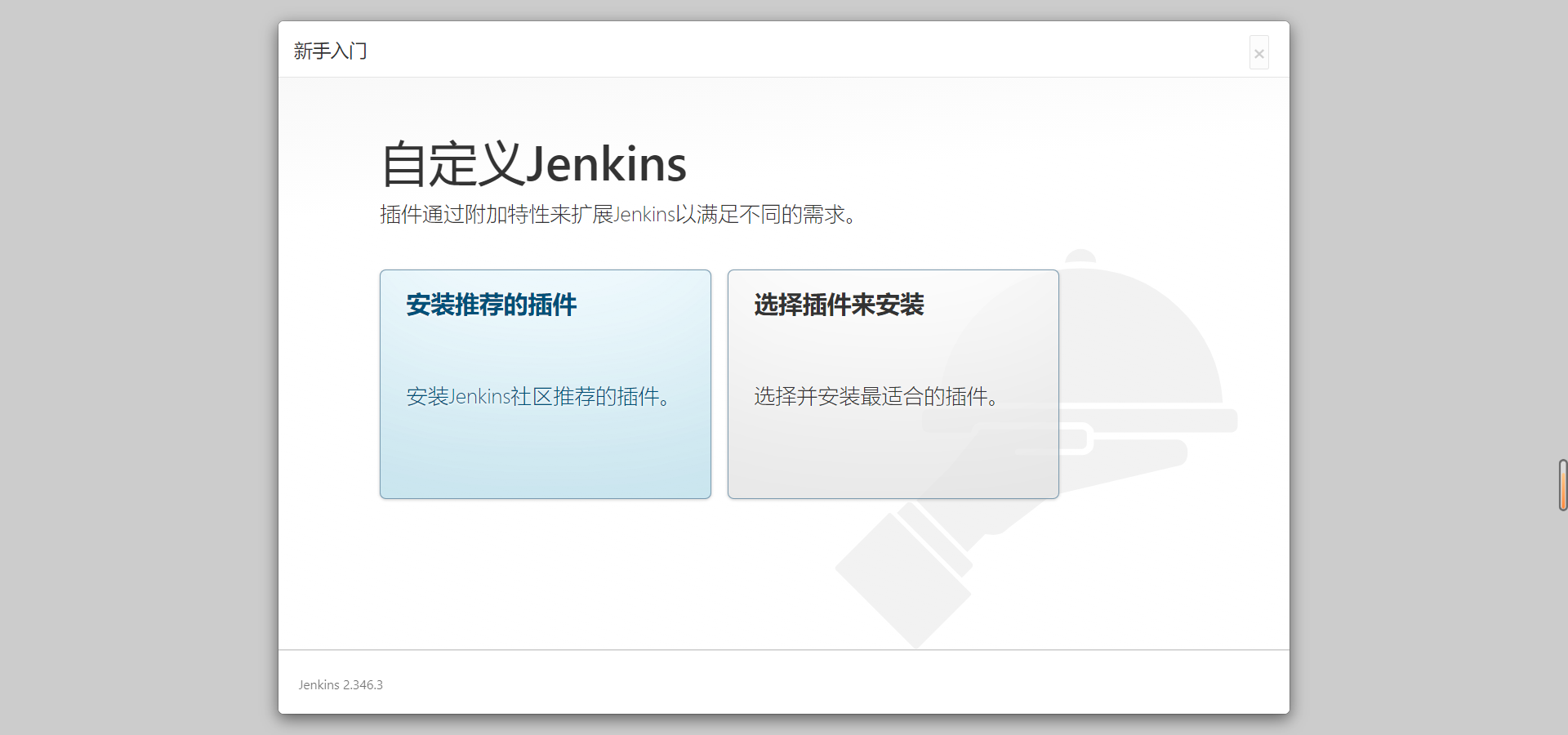
Task: Click the 插件通过附加特性来扩展Jenkins subtitle text
Action: [x=619, y=215]
